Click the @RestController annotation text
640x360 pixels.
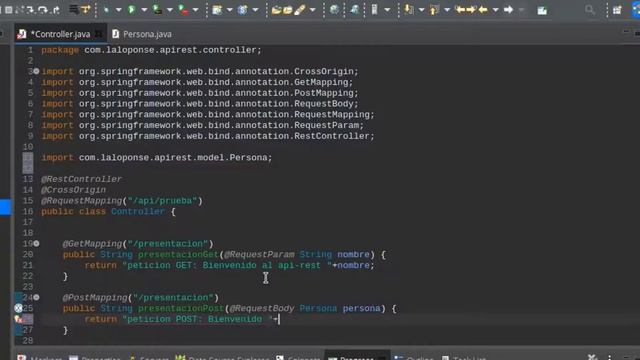click(81, 179)
